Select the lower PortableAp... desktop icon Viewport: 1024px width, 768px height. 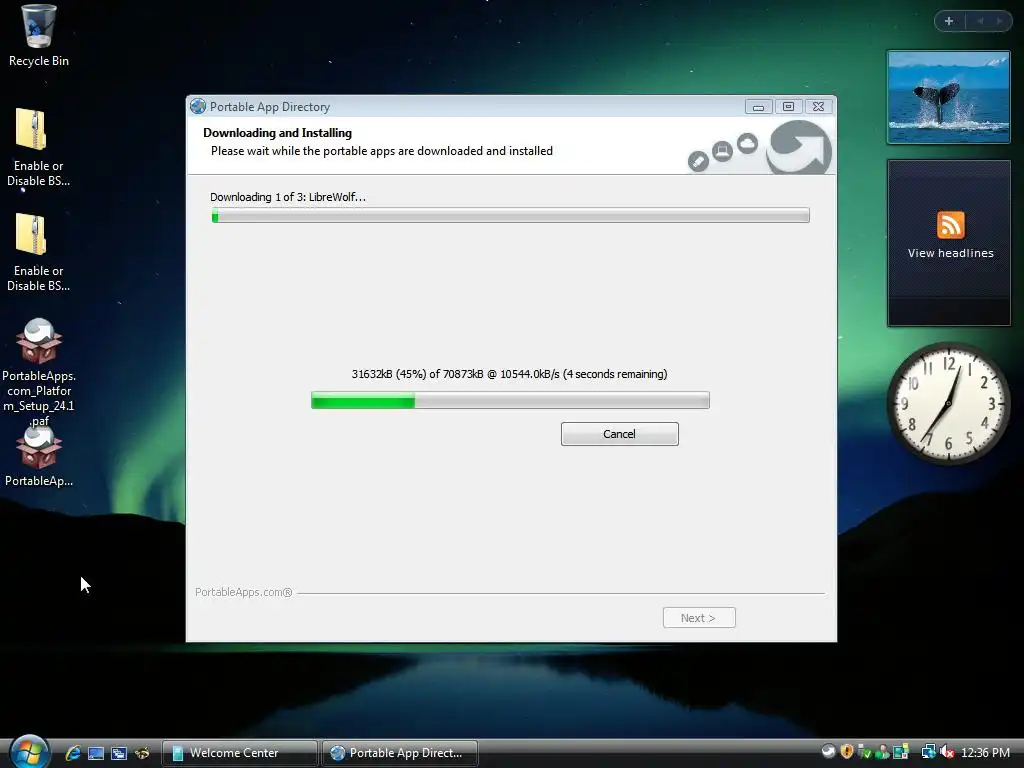39,458
